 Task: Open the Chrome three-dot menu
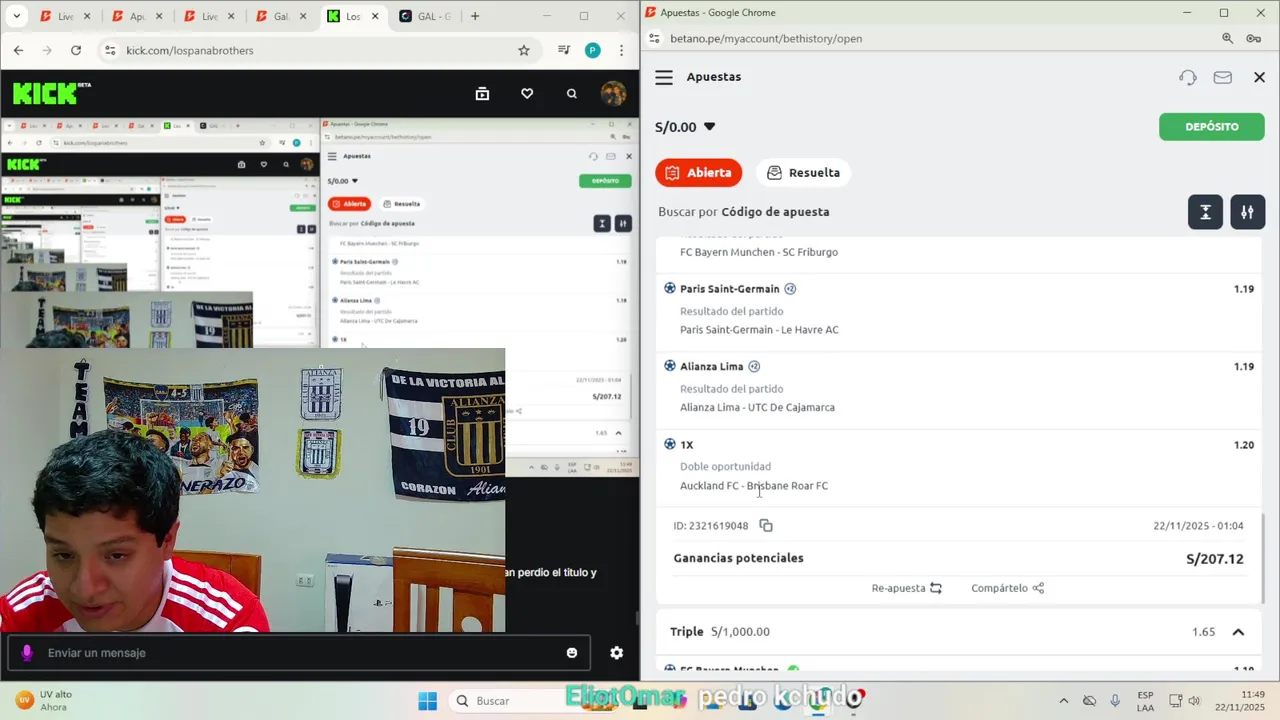pyautogui.click(x=622, y=50)
